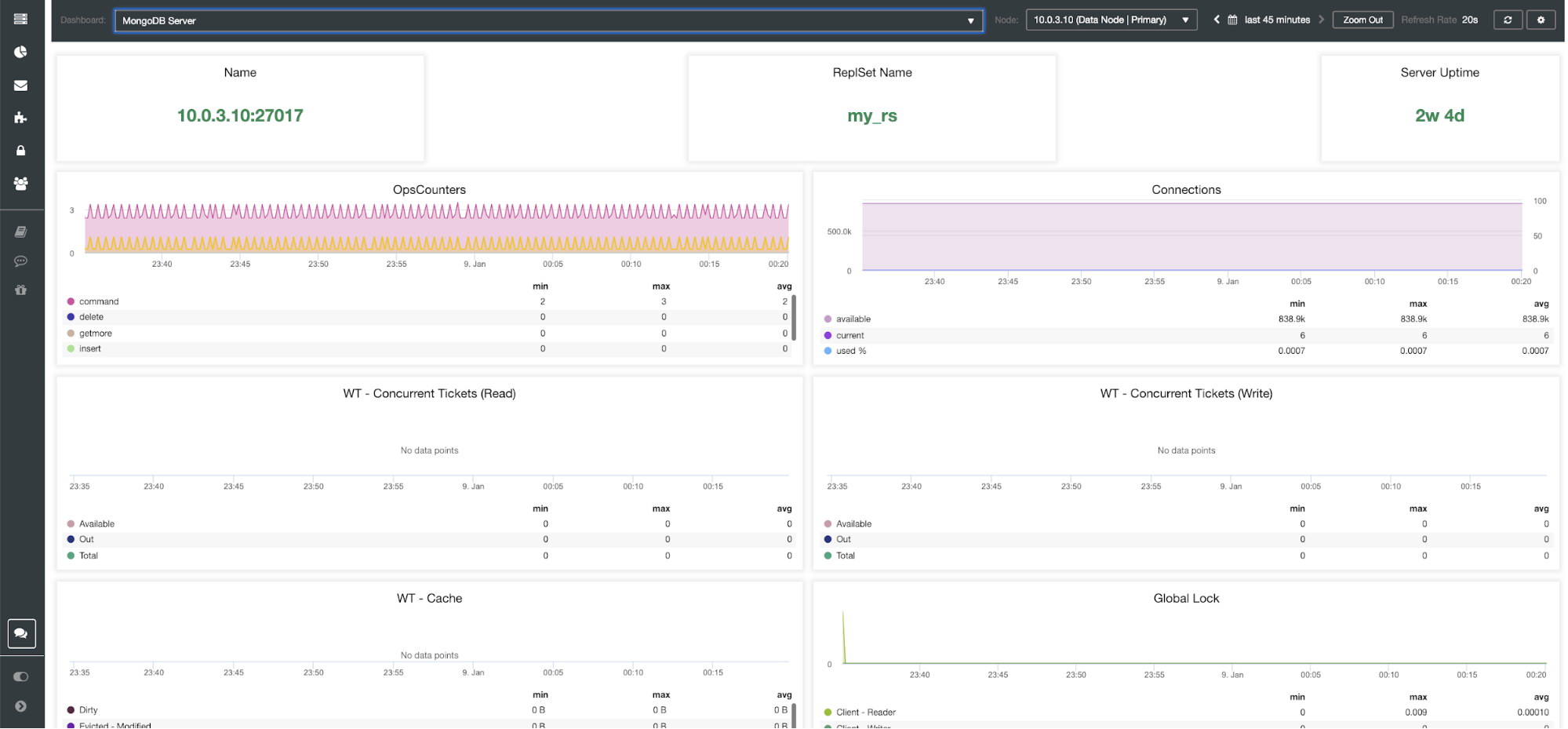Open the puzzle piece integrations icon

(x=21, y=118)
